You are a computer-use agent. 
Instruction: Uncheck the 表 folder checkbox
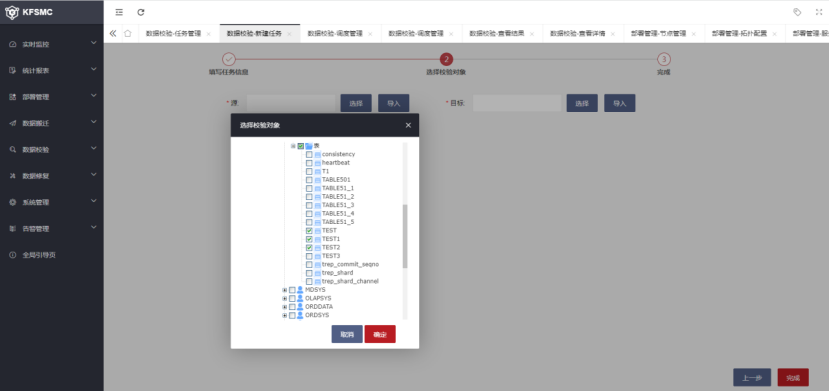pyautogui.click(x=301, y=146)
